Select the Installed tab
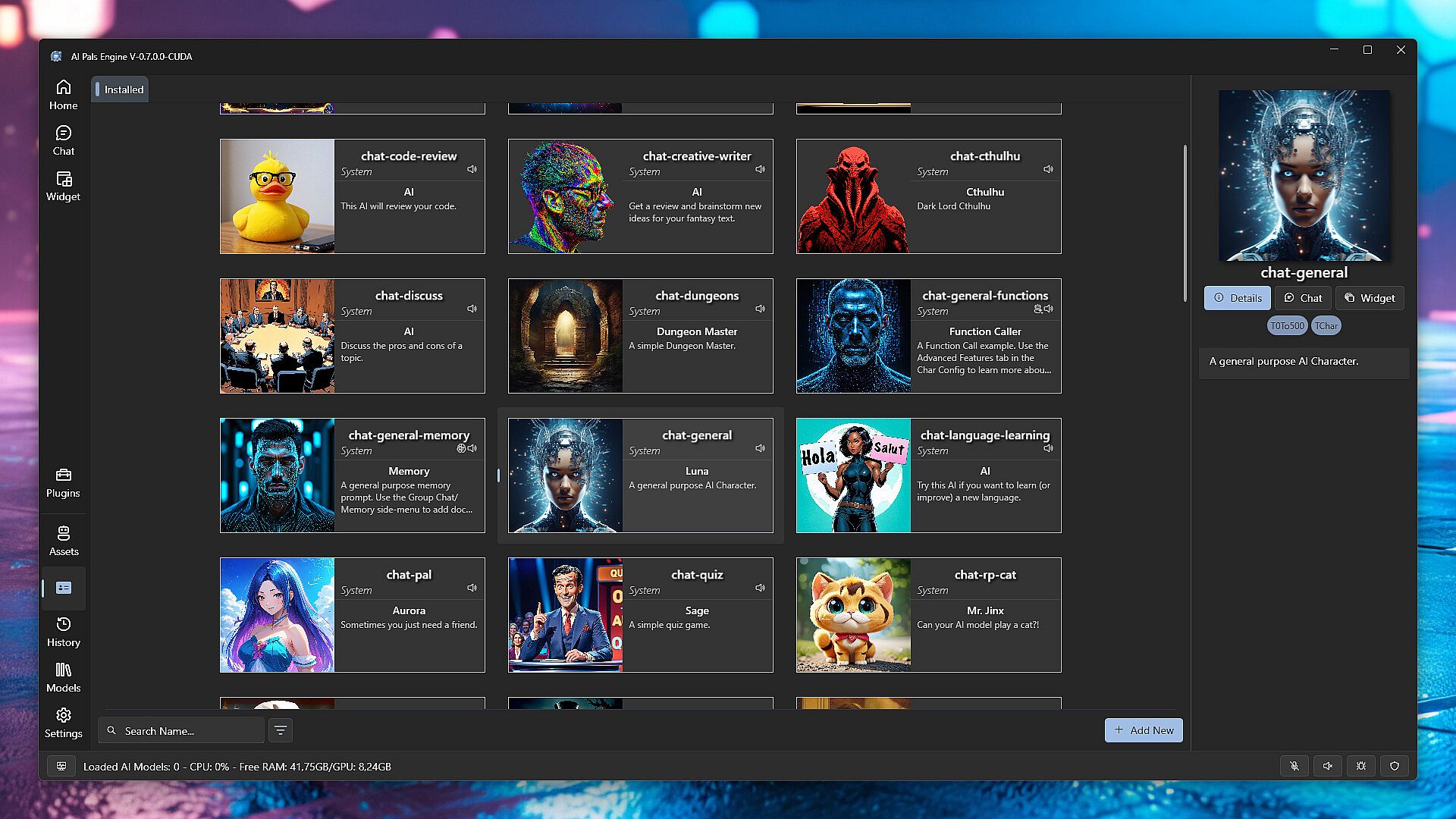The width and height of the screenshot is (1456, 819). (x=121, y=89)
